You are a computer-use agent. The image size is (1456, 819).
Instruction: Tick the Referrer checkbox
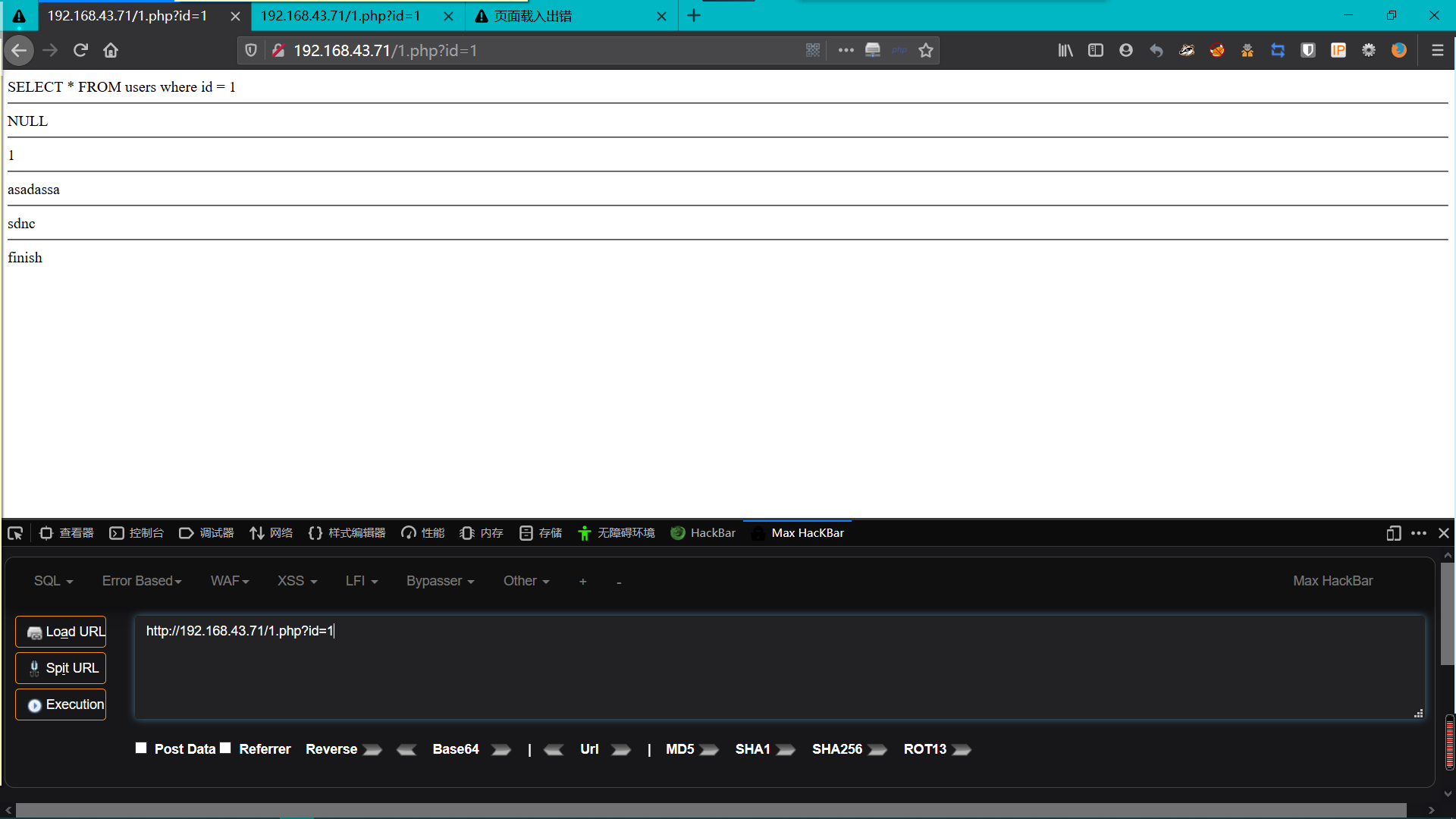(225, 748)
